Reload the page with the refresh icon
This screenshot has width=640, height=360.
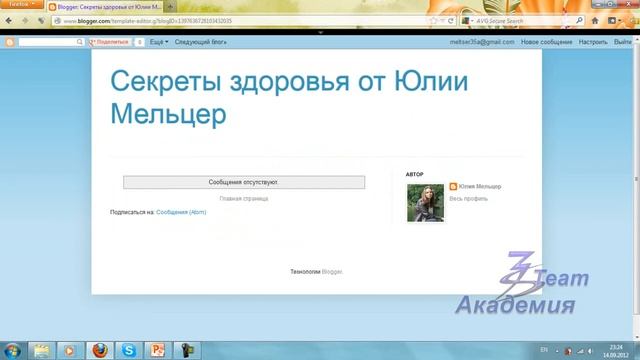[451, 21]
